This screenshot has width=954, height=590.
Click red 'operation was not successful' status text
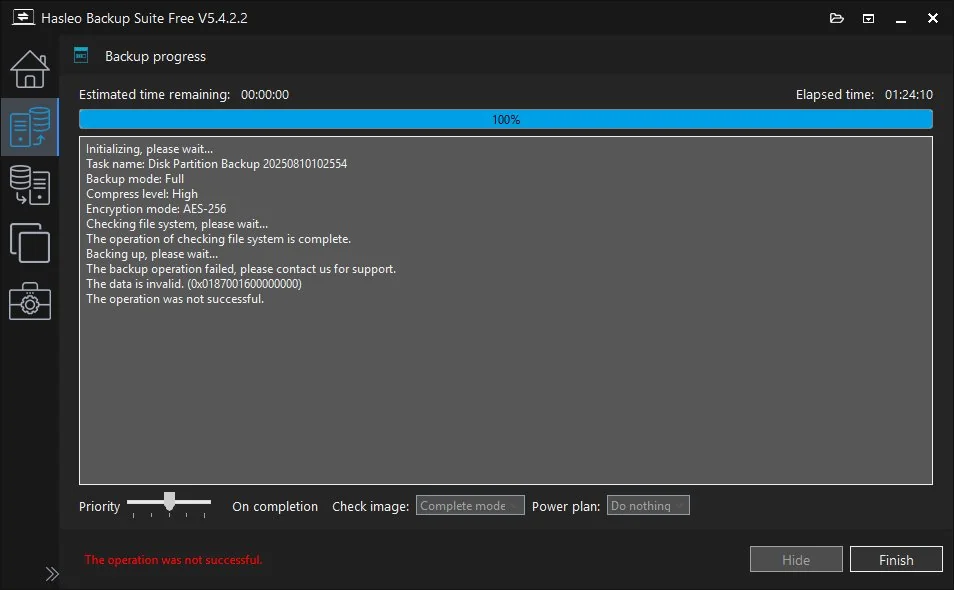pyautogui.click(x=173, y=560)
